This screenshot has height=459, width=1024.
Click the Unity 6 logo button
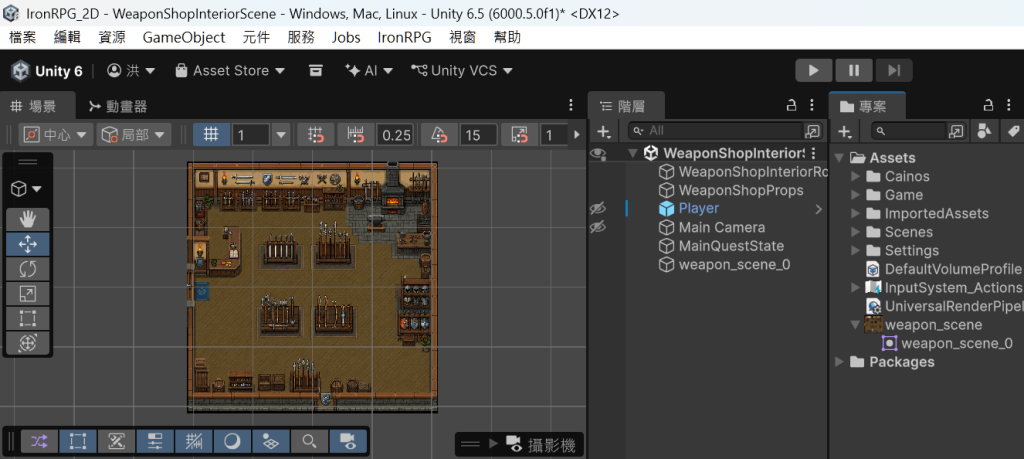pos(46,71)
